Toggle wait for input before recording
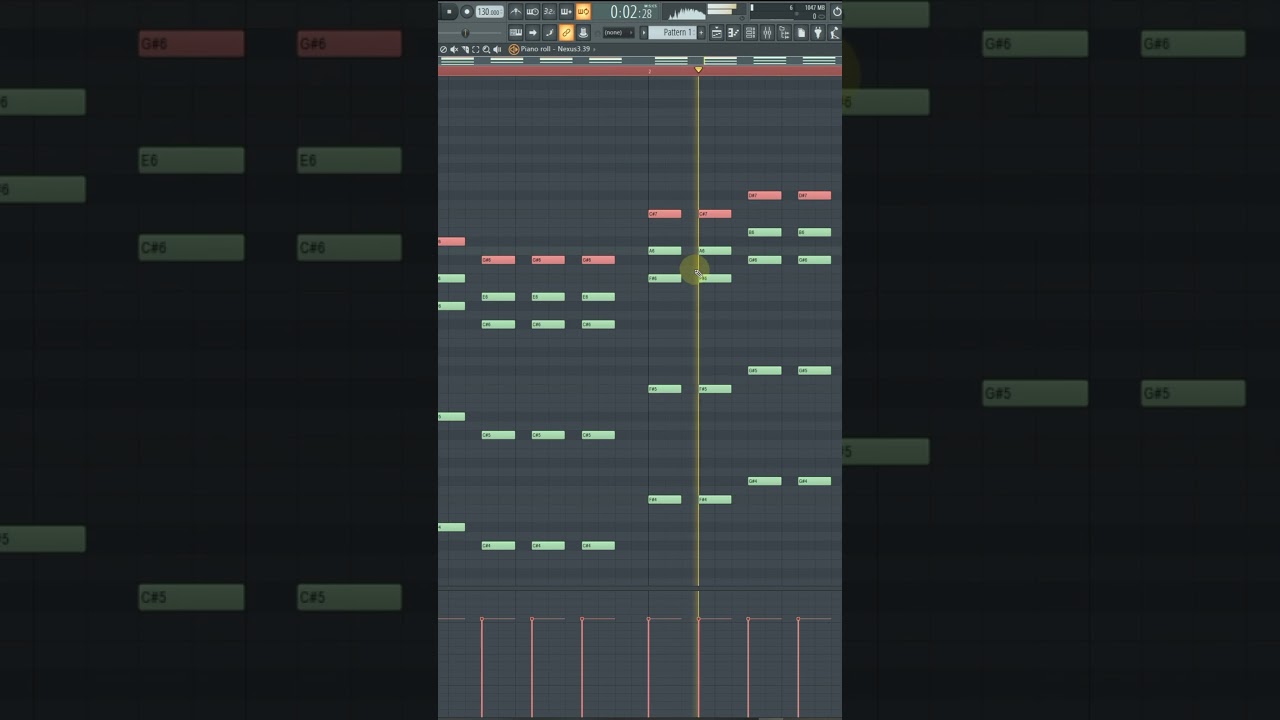Viewport: 1280px width, 720px height. tap(532, 12)
